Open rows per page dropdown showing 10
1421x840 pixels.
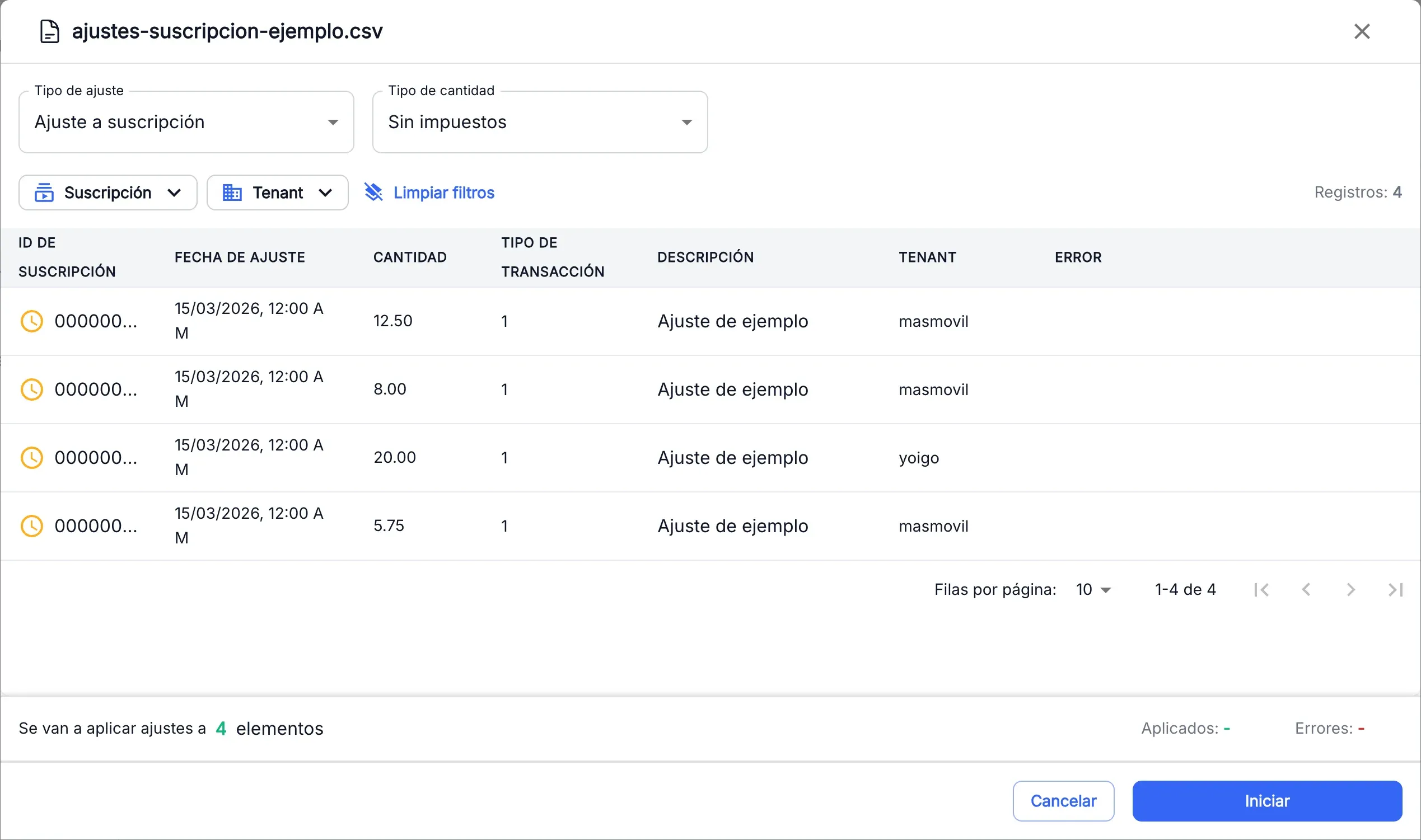pyautogui.click(x=1093, y=590)
